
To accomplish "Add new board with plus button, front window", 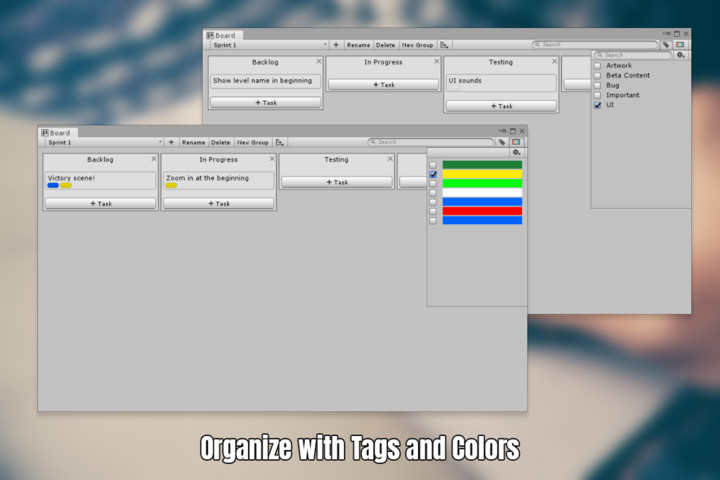I will (x=171, y=142).
